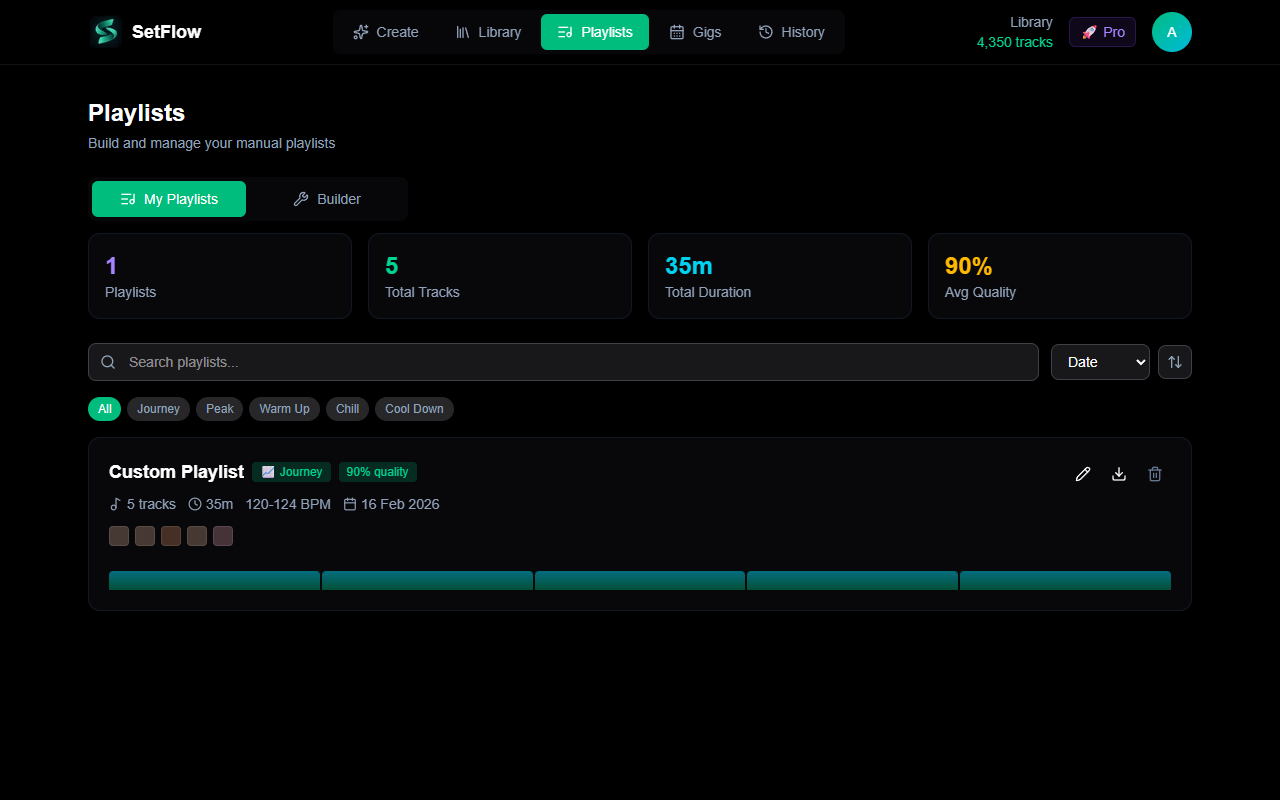Click the search magnifier icon
Image resolution: width=1280 pixels, height=800 pixels.
(108, 362)
